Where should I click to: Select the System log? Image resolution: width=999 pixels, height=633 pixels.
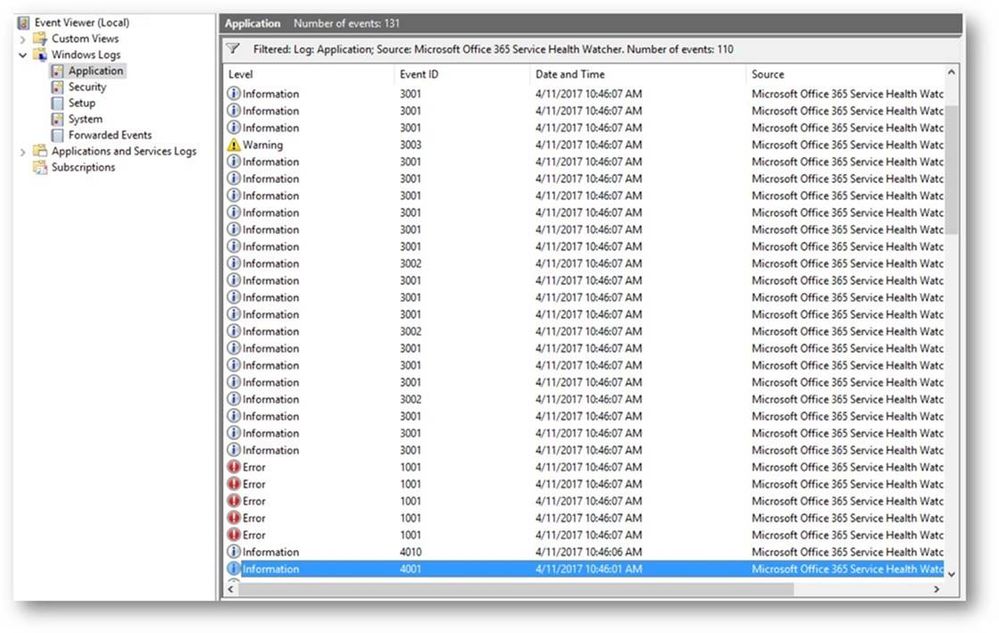coord(85,119)
